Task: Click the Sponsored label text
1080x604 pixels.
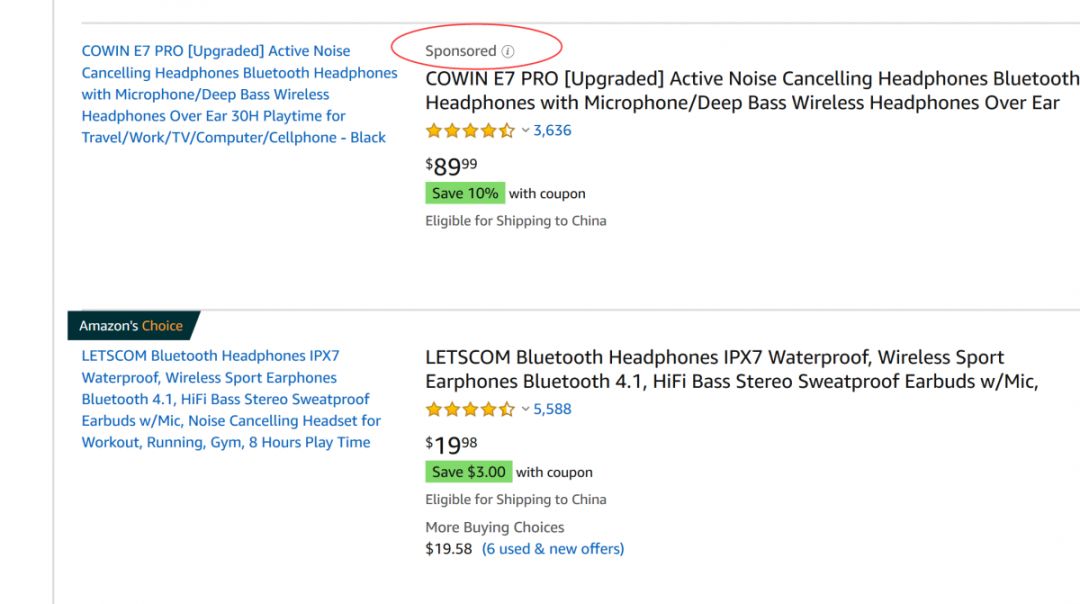Action: point(461,51)
